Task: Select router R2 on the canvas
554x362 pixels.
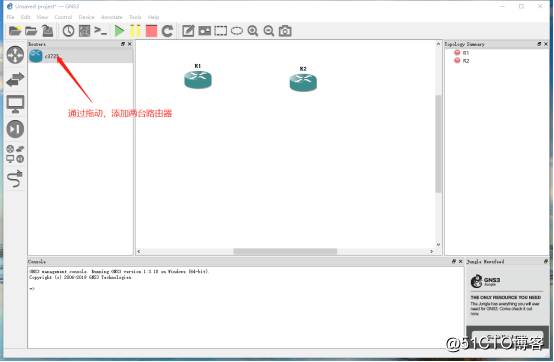Action: (x=303, y=82)
